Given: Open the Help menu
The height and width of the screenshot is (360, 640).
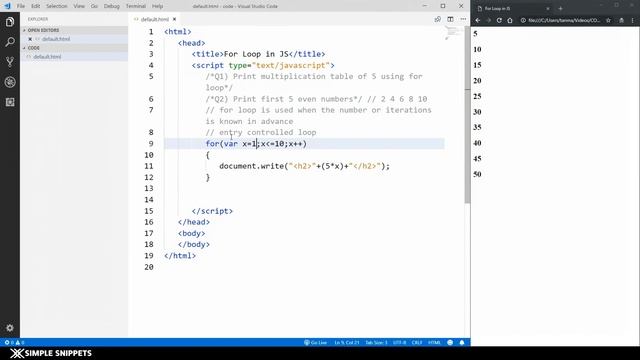Looking at the screenshot, I should (x=157, y=6).
